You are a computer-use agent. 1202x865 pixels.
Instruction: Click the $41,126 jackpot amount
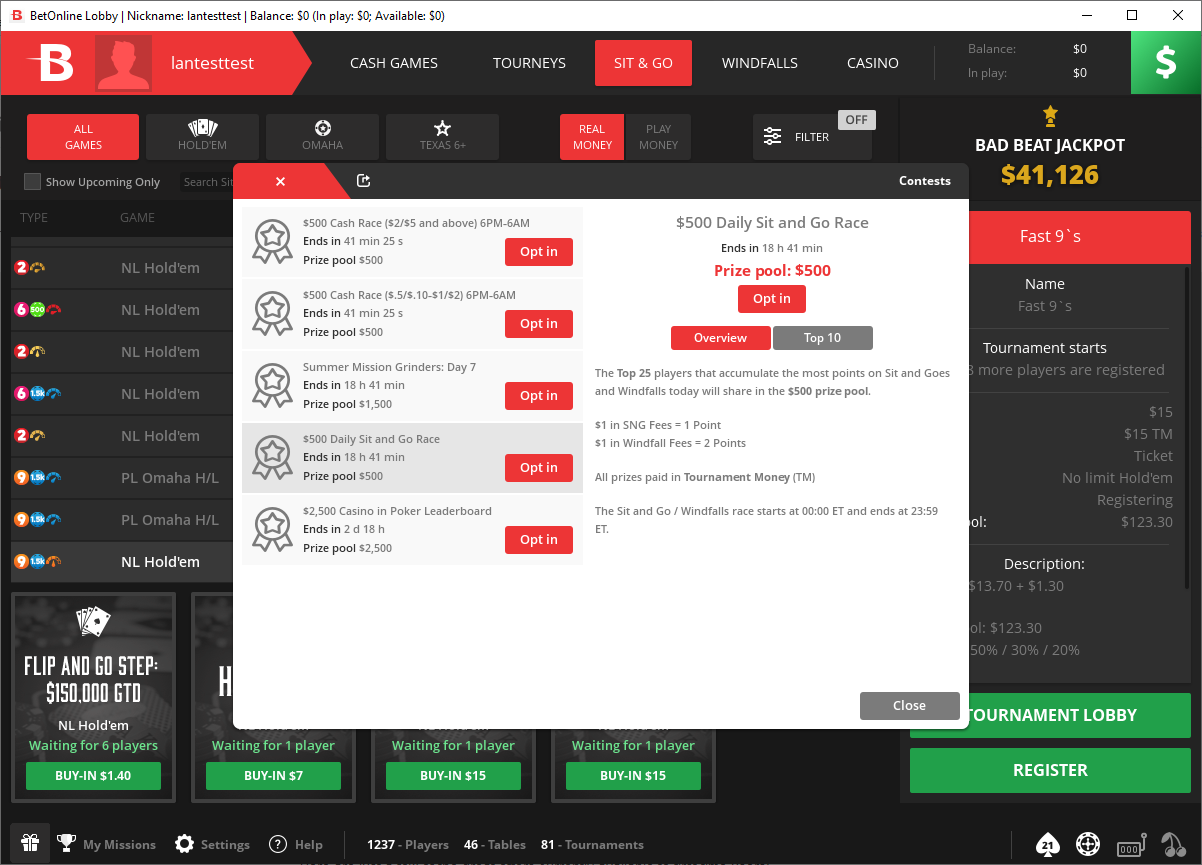(1050, 175)
